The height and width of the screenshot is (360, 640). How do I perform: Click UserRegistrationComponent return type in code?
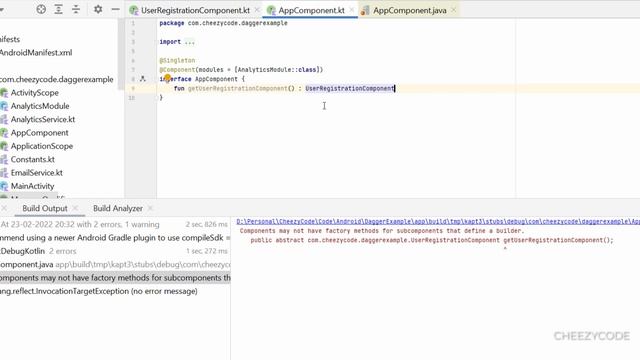[350, 89]
